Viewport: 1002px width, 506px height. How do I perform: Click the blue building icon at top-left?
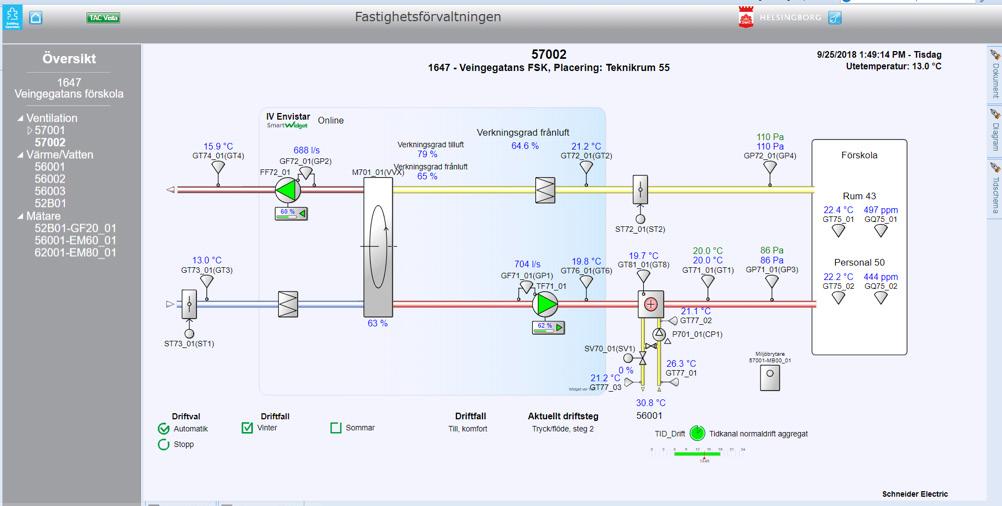[12, 17]
